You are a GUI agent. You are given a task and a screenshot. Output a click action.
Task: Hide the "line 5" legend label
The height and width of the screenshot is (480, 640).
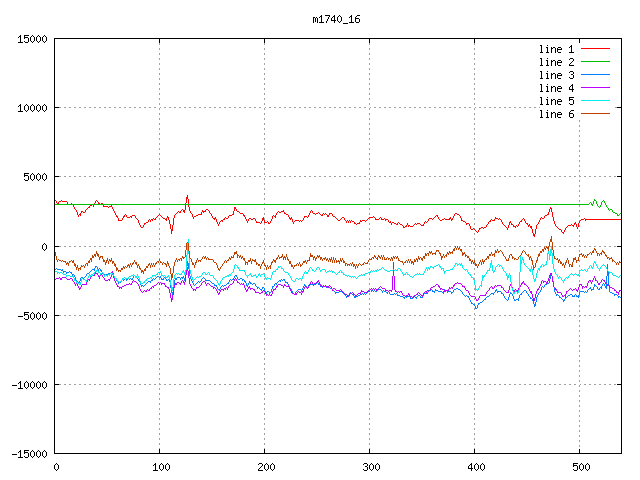(556, 101)
